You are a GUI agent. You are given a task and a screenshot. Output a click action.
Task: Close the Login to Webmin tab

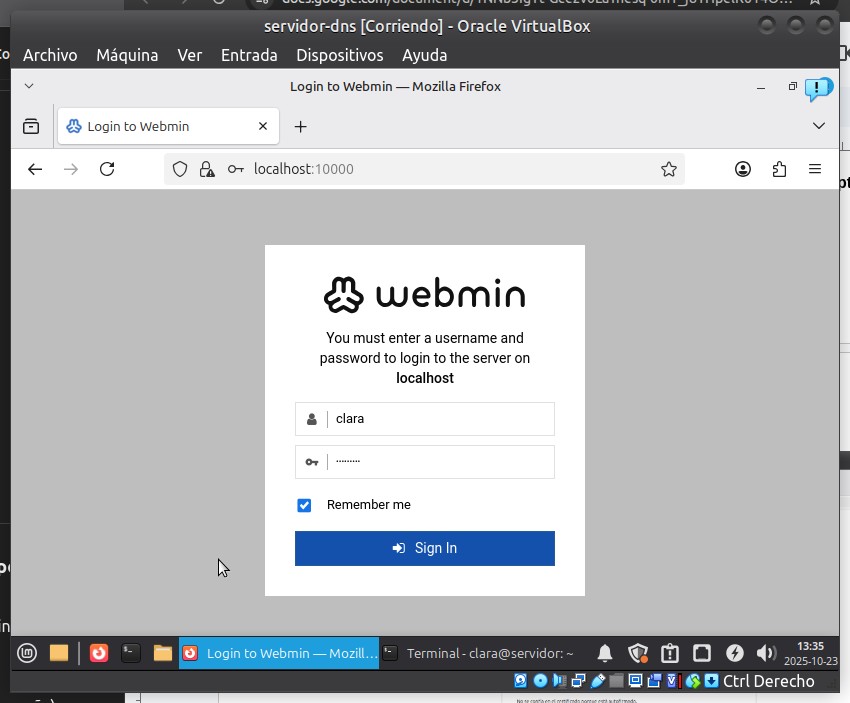point(263,127)
